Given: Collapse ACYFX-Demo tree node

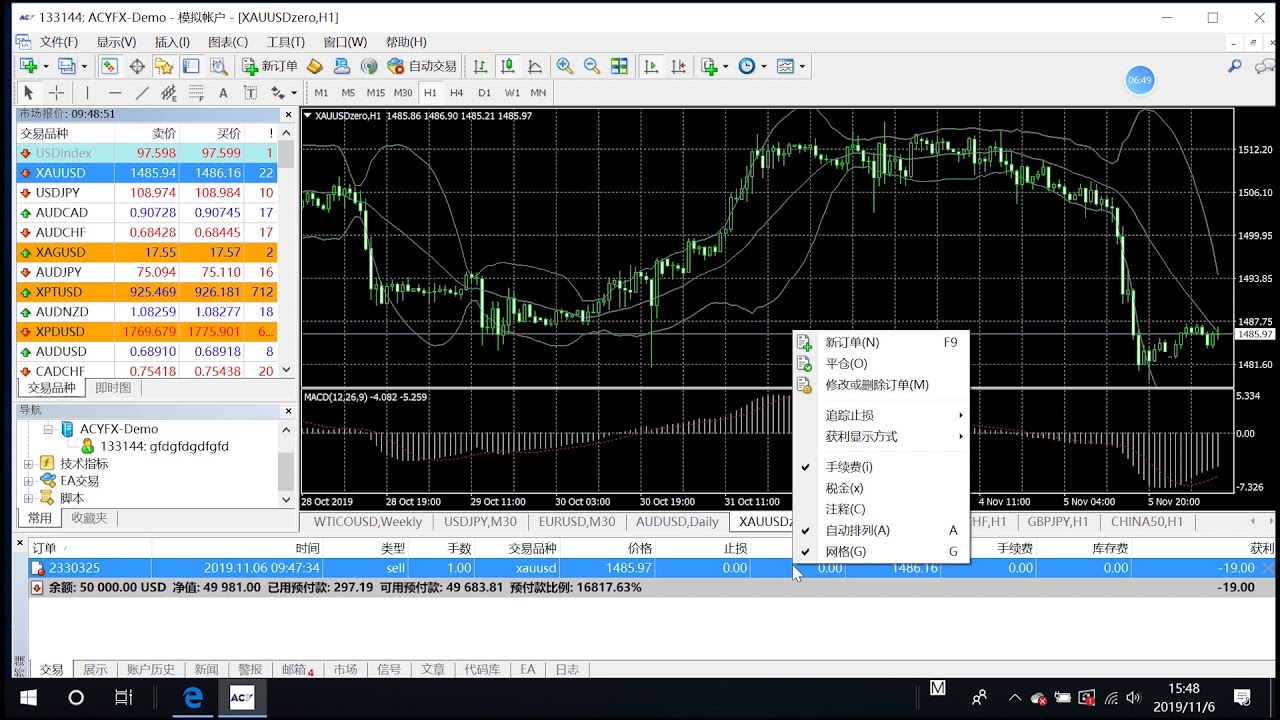Looking at the screenshot, I should coord(47,429).
